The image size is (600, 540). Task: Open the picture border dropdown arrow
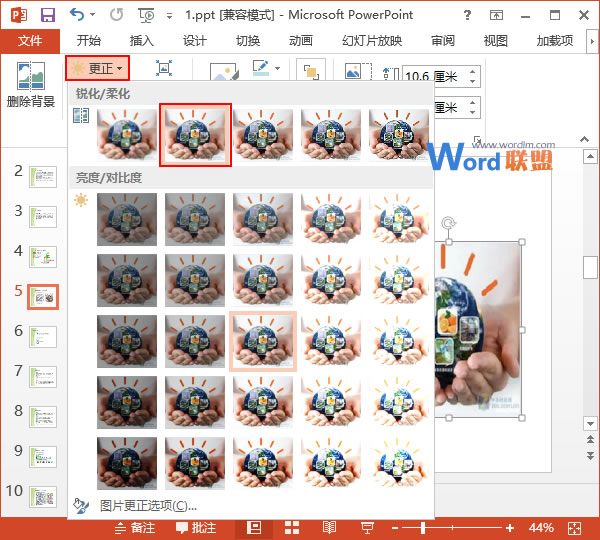pyautogui.click(x=277, y=68)
